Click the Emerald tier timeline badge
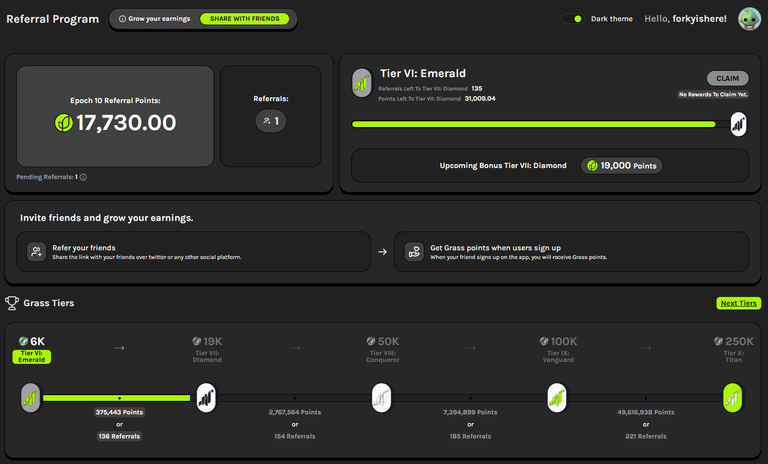This screenshot has width=768, height=464. 31,398
